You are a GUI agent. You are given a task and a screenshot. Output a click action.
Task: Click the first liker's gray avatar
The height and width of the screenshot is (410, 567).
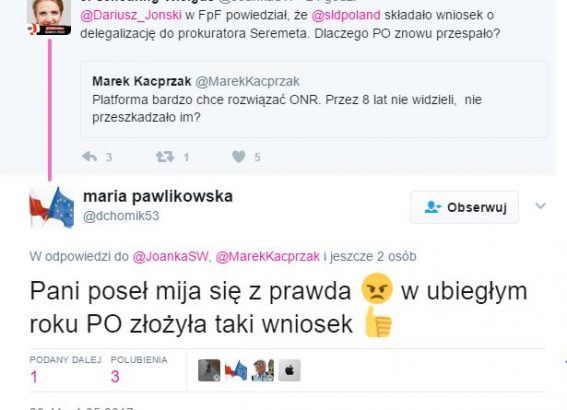[209, 370]
